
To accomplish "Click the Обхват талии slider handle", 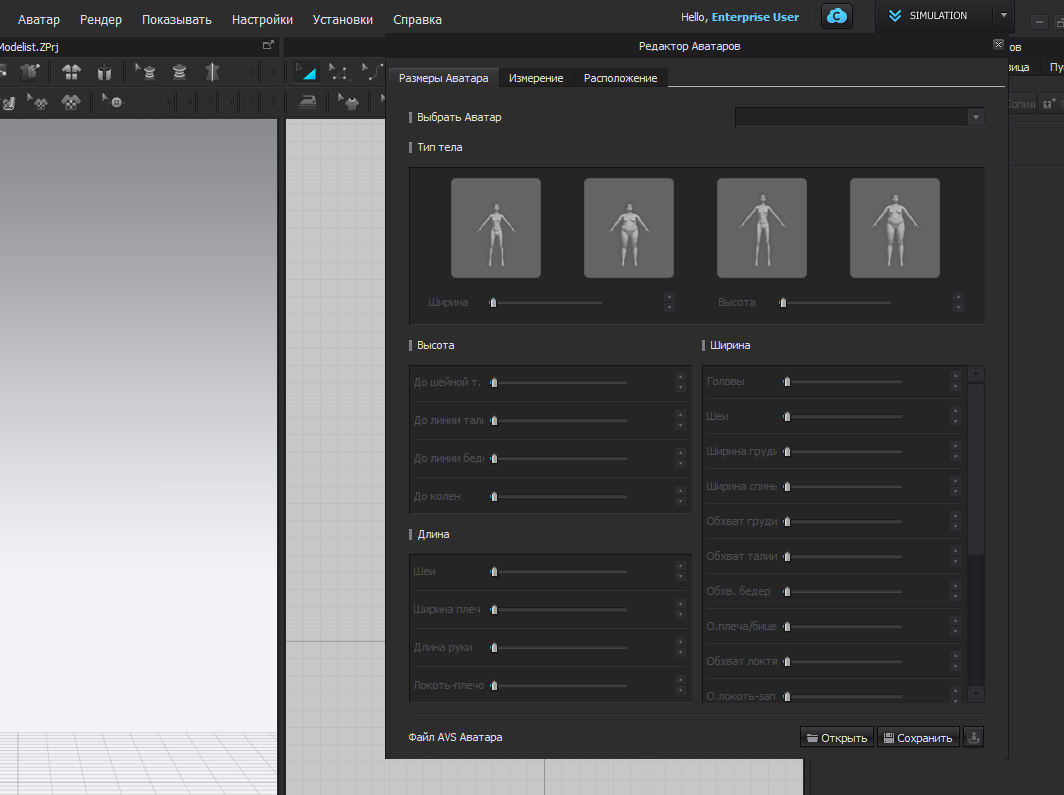I will (787, 556).
